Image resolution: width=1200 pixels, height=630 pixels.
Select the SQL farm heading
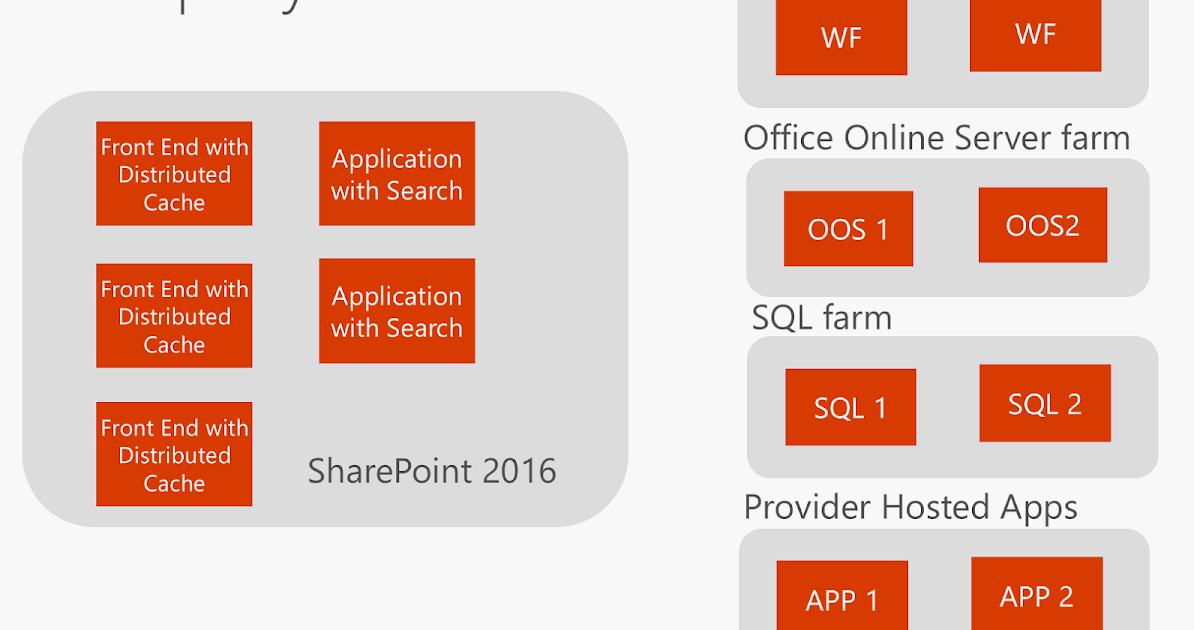[821, 317]
